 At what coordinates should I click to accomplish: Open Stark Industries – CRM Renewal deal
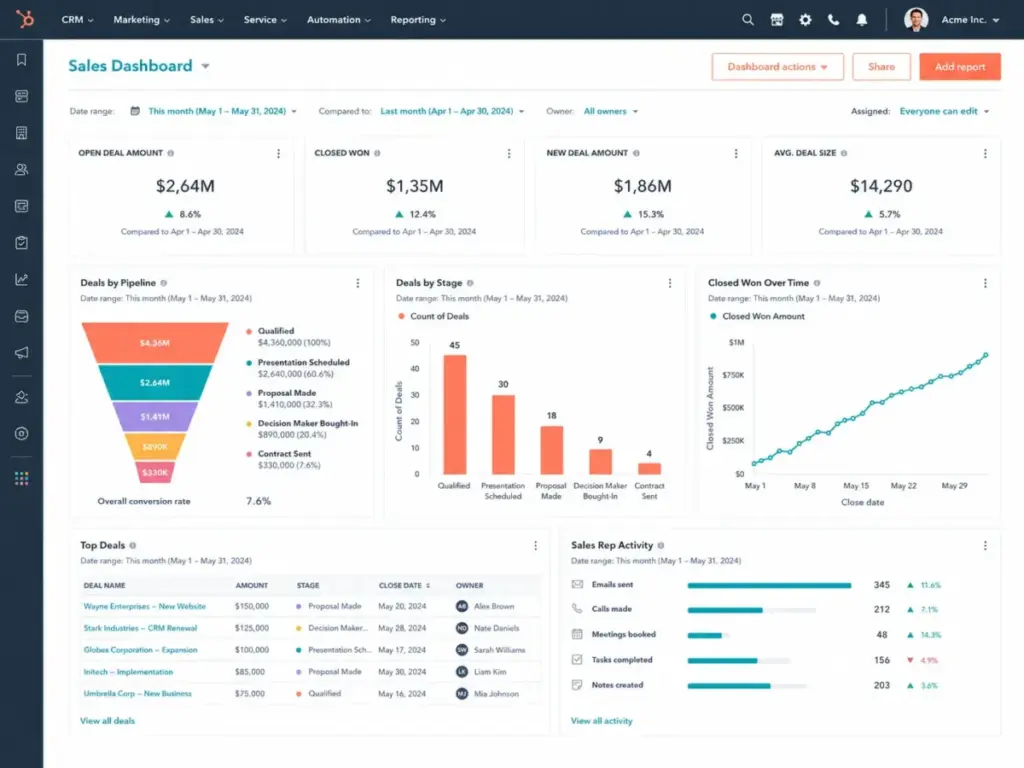click(x=140, y=628)
